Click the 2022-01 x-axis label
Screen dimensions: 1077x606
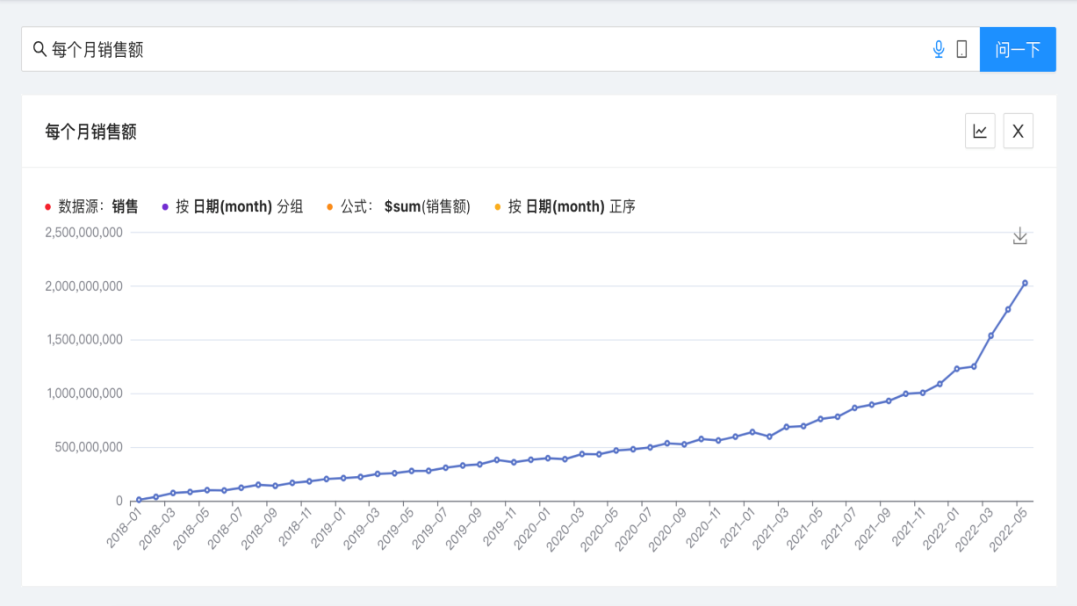[941, 528]
